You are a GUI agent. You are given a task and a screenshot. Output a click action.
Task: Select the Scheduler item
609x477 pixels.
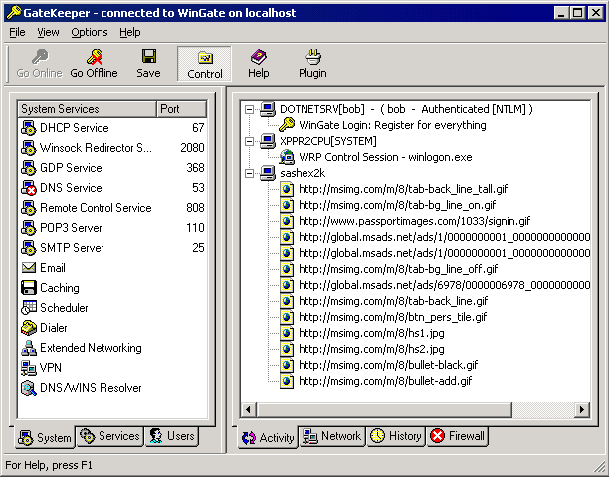pos(64,308)
